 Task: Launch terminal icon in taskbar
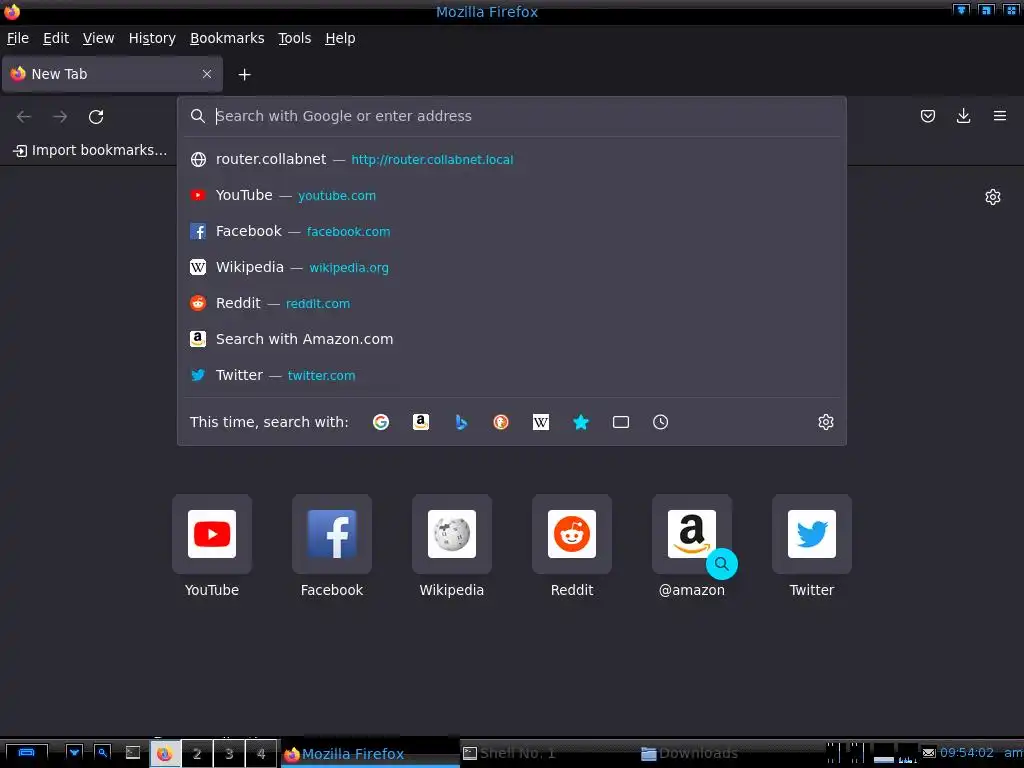coord(133,753)
